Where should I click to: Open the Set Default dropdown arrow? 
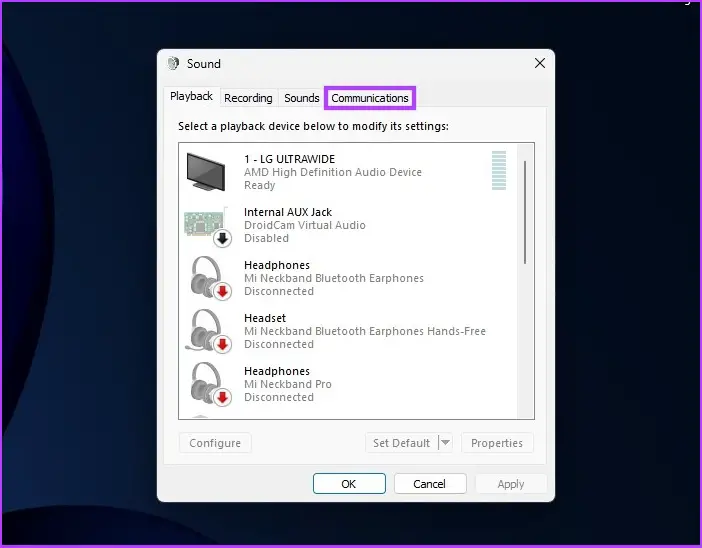pos(445,443)
